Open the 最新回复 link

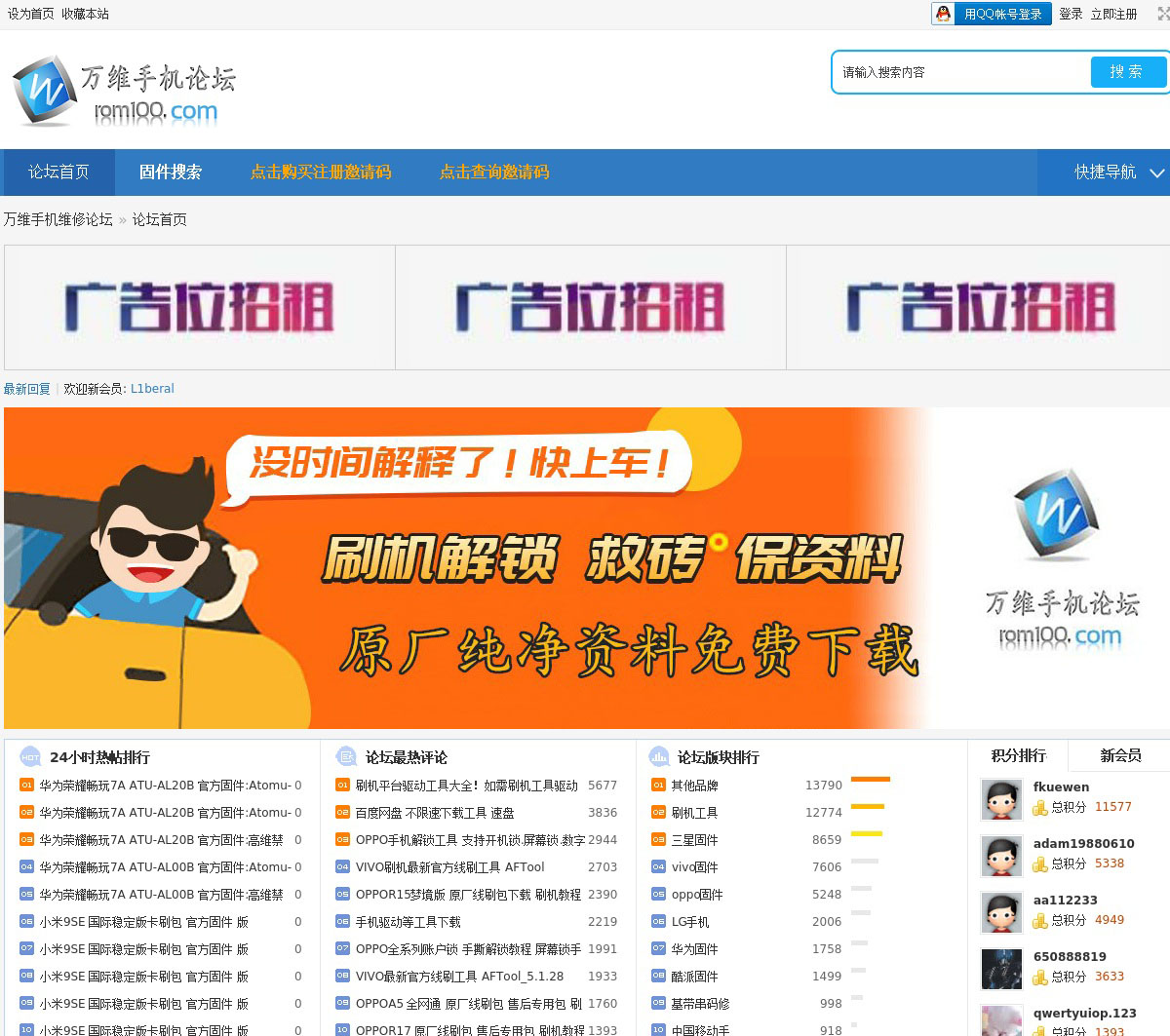[27, 389]
